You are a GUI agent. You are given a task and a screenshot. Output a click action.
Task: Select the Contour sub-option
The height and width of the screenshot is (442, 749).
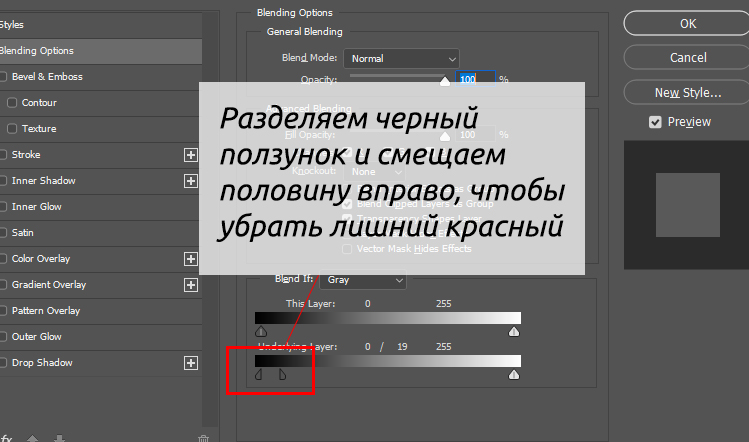[x=39, y=103]
